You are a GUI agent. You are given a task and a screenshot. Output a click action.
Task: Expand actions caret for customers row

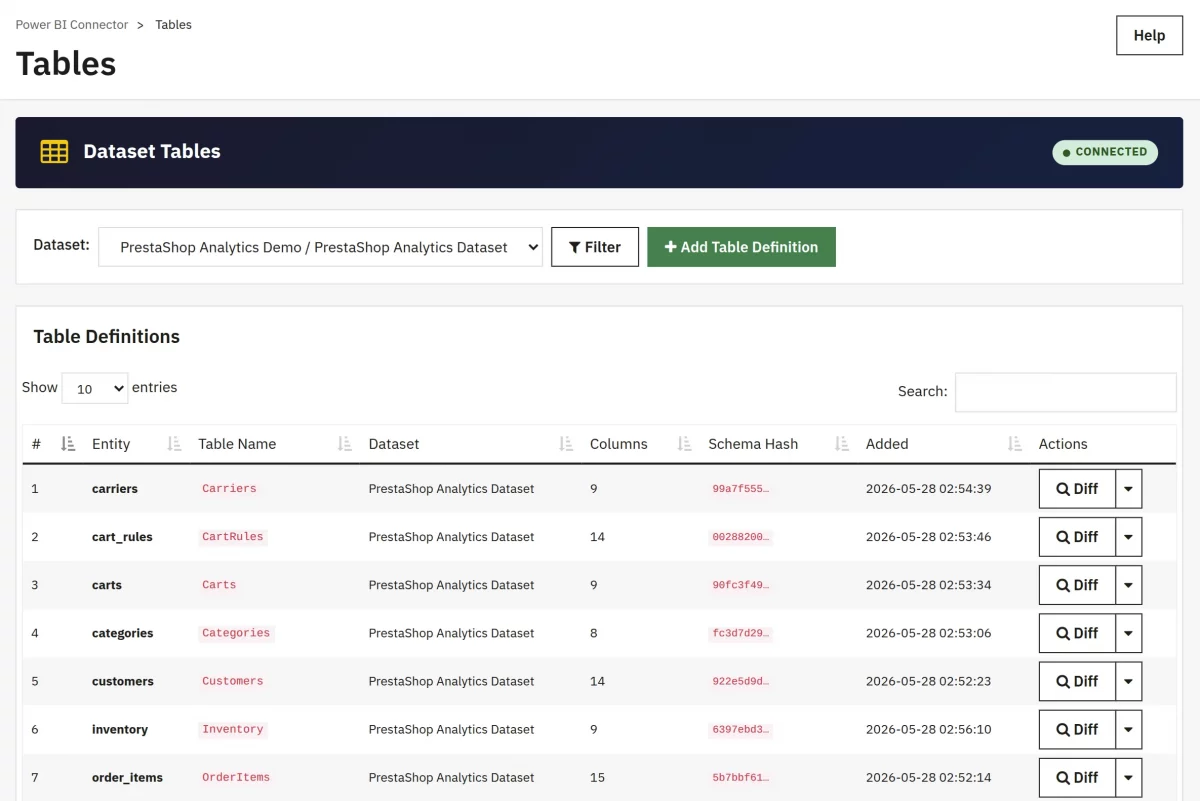point(1128,681)
